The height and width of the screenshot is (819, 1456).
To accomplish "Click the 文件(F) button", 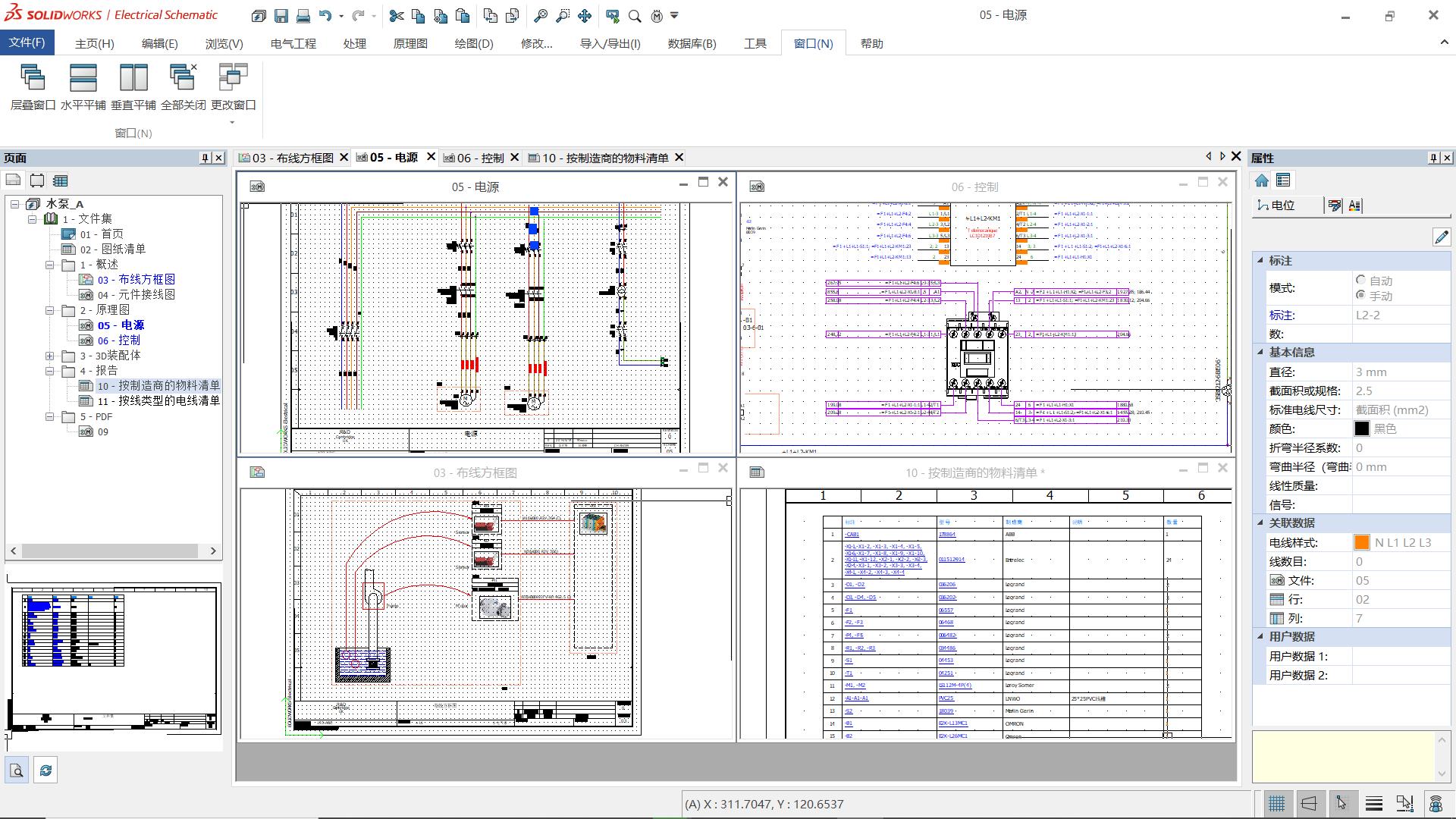I will [x=27, y=42].
